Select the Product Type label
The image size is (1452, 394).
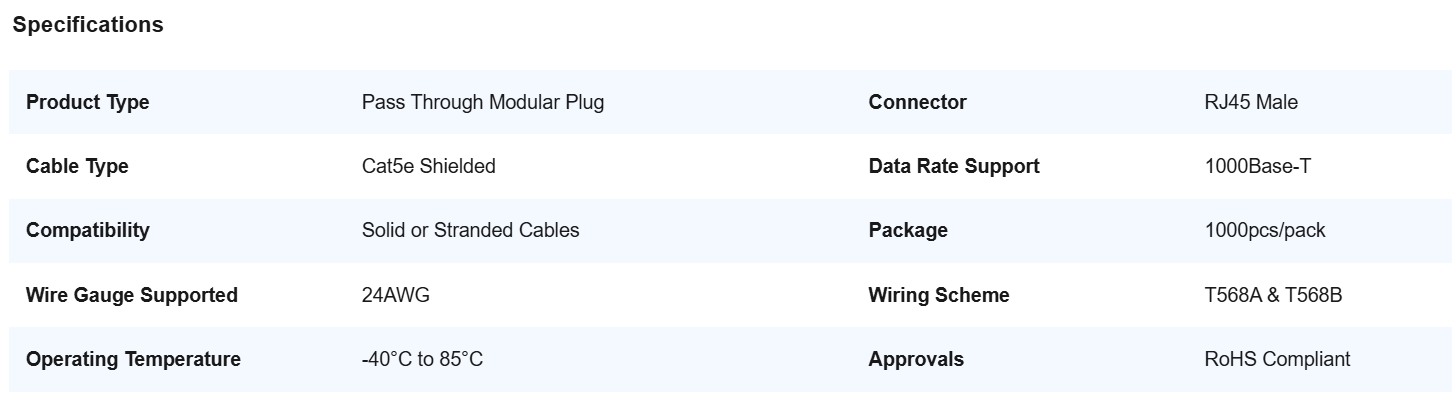click(88, 102)
